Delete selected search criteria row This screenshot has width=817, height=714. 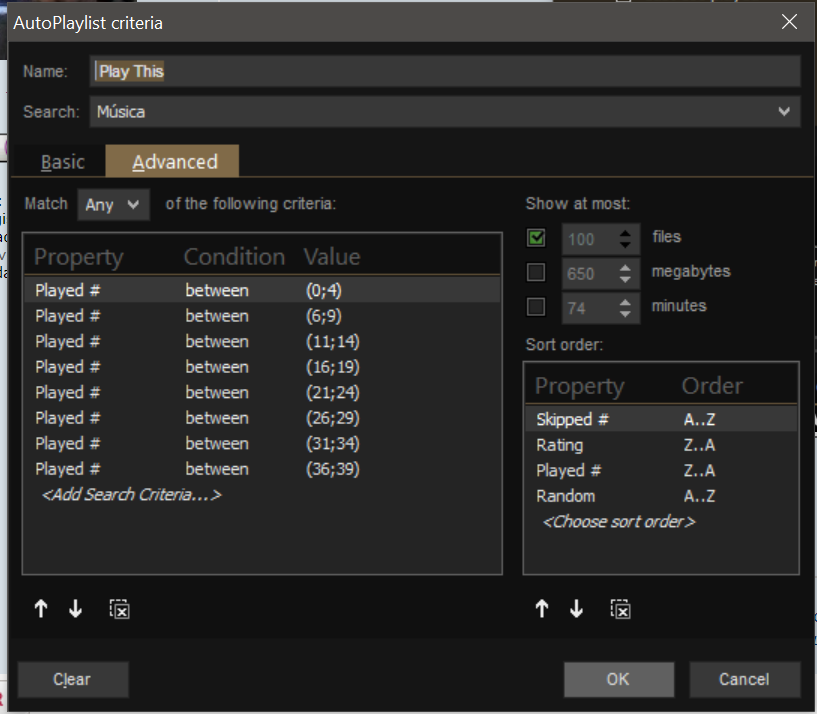[119, 609]
